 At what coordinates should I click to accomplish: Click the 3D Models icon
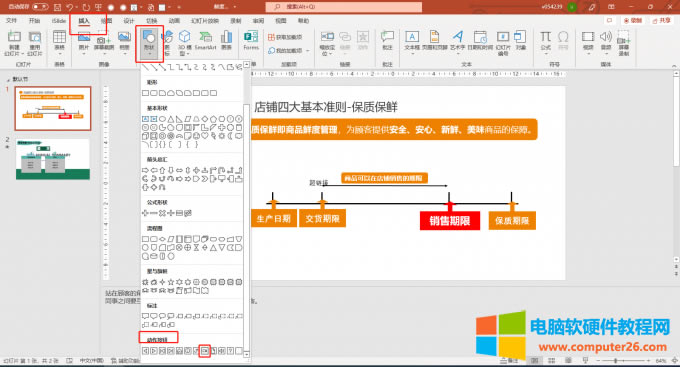[185, 43]
